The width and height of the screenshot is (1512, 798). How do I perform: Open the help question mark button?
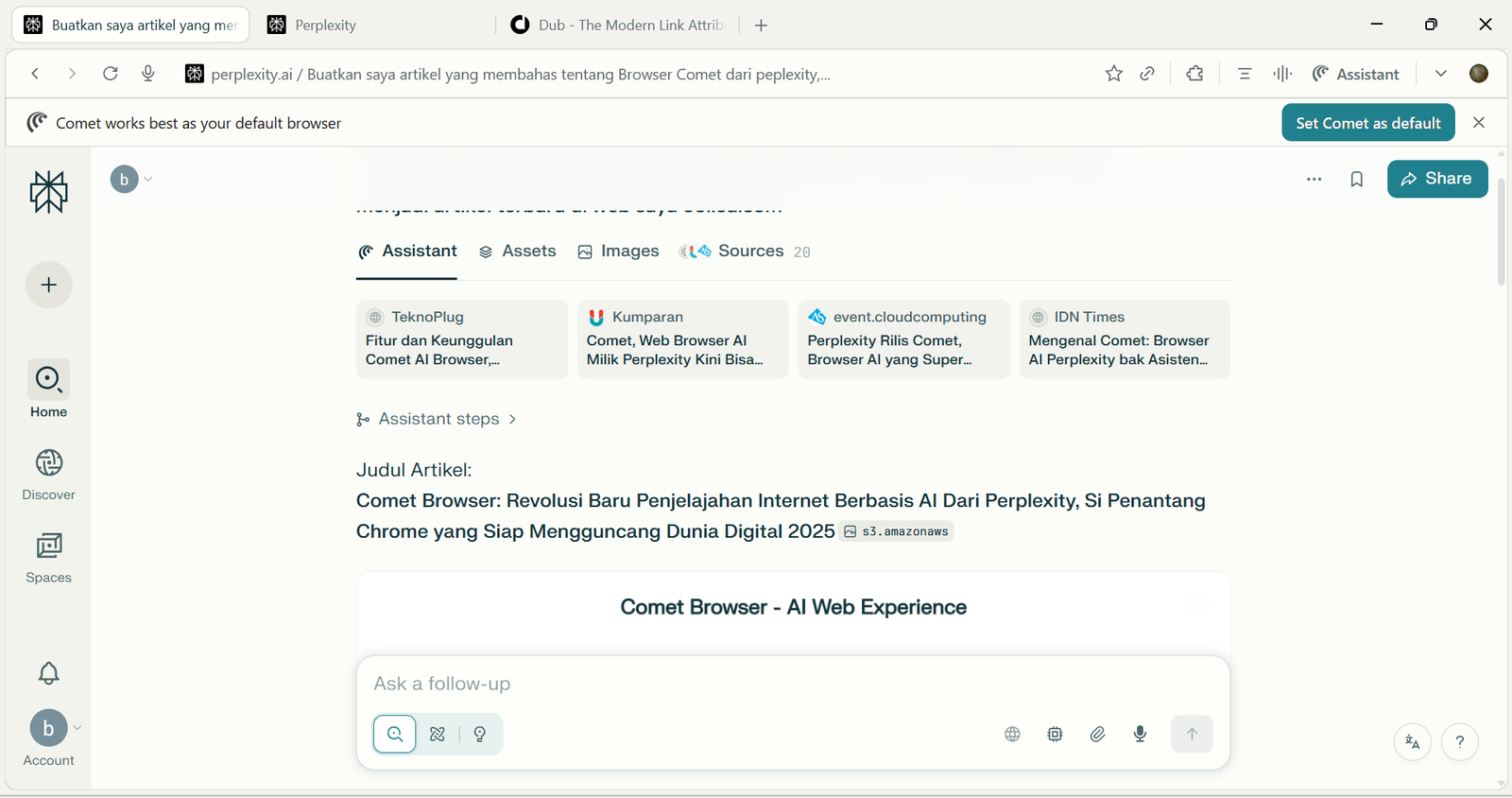tap(1460, 742)
